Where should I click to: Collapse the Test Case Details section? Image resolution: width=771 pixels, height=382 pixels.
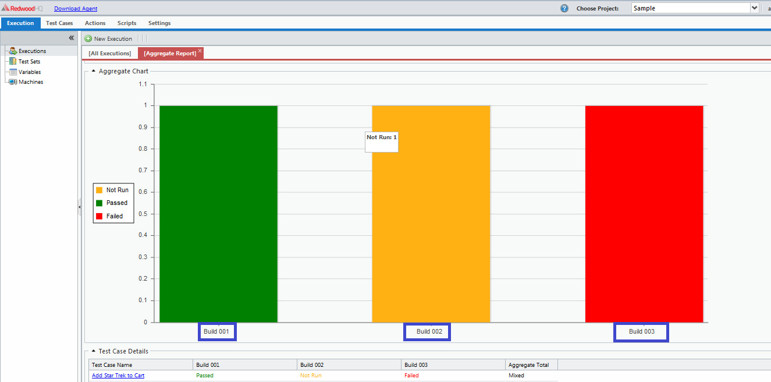pos(93,352)
